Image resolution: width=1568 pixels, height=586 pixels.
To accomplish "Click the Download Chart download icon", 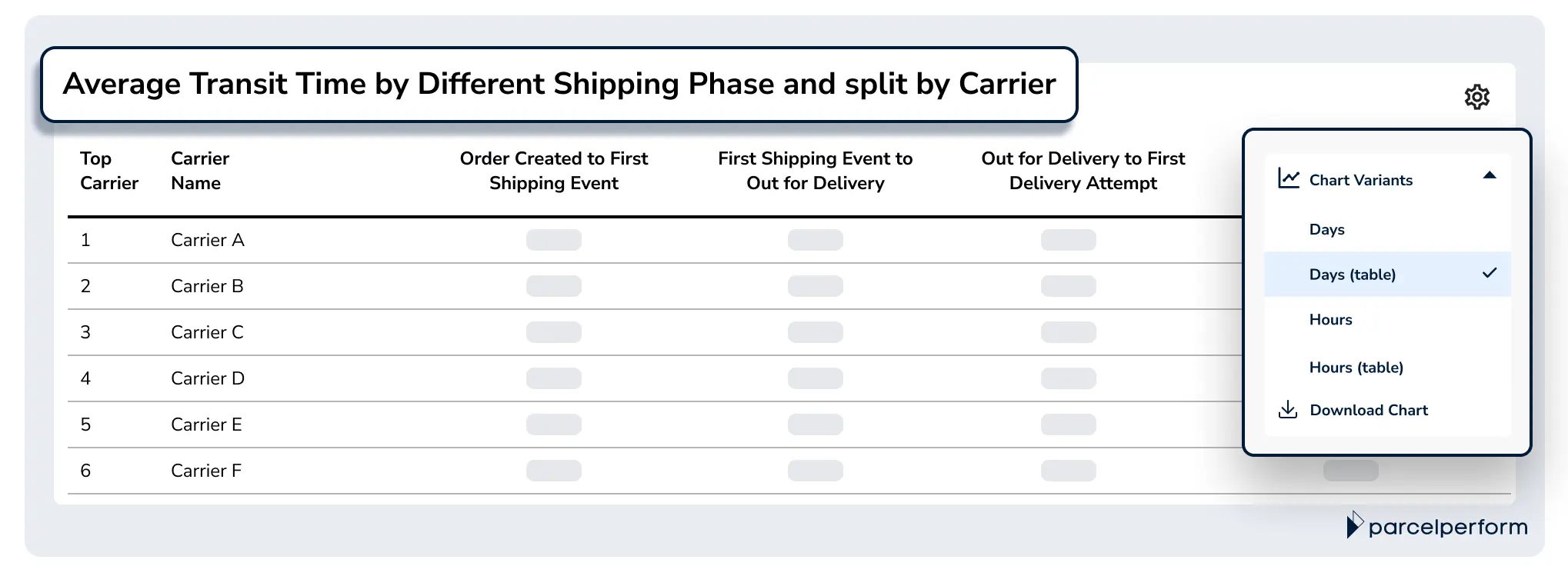I will 1286,410.
